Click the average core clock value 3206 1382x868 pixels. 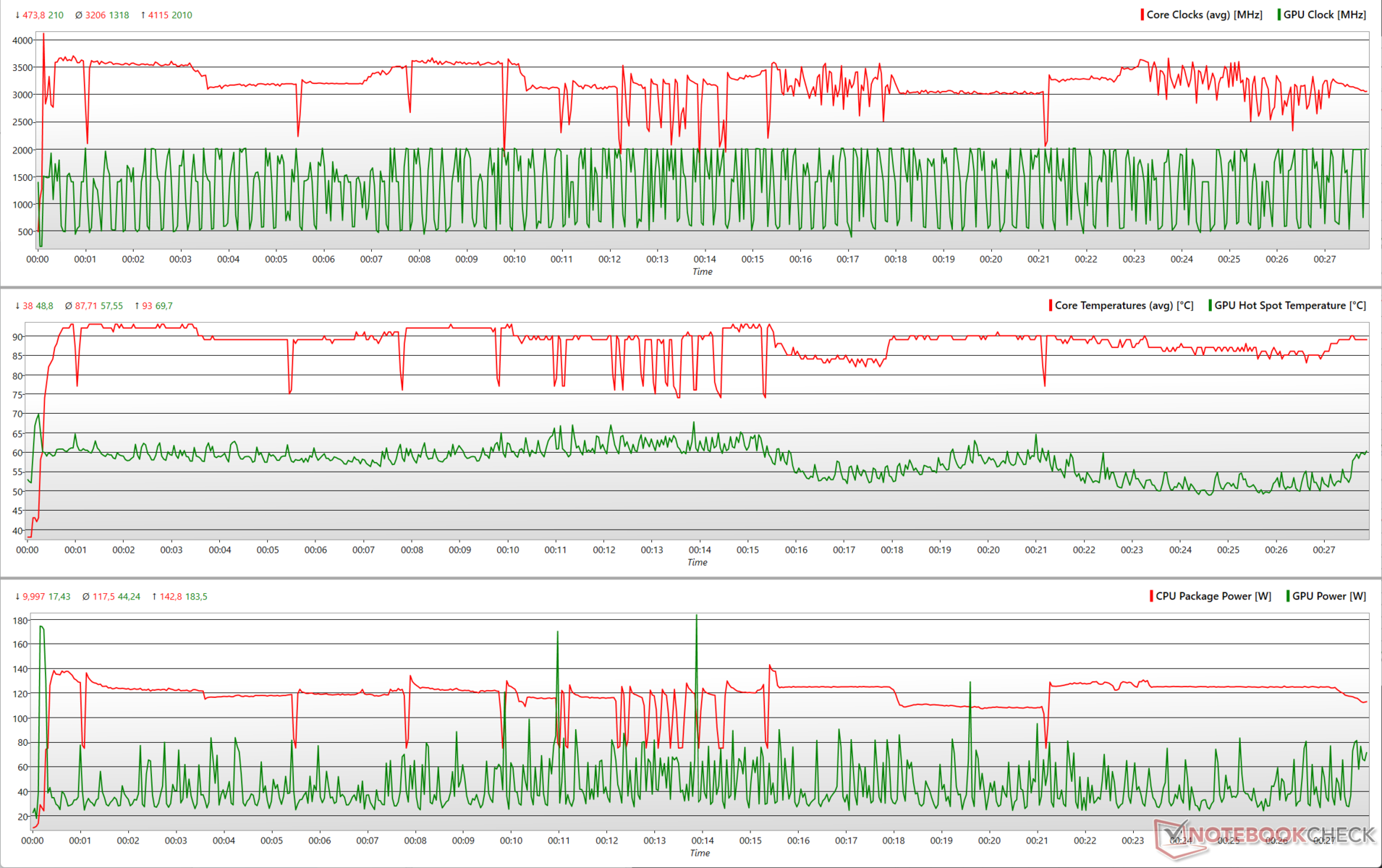96,15
